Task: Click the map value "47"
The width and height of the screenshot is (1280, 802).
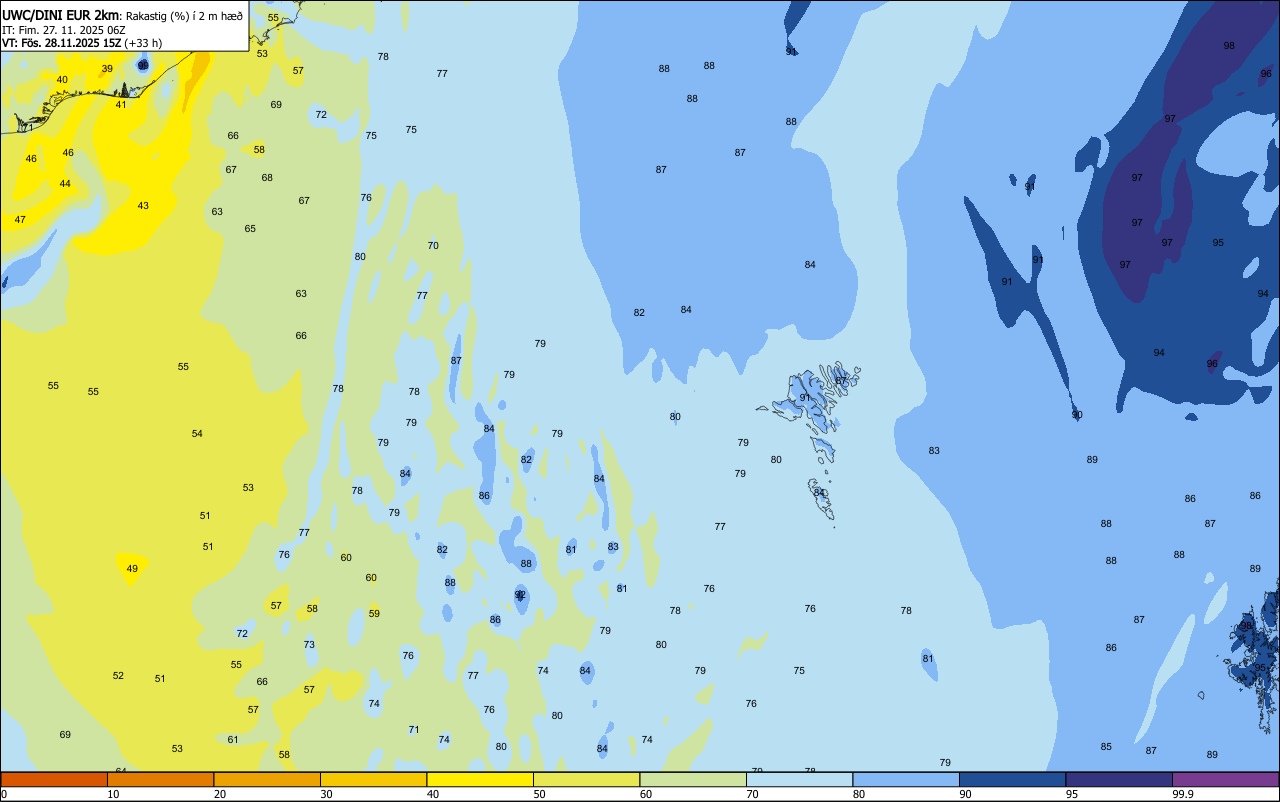Action: 20,220
